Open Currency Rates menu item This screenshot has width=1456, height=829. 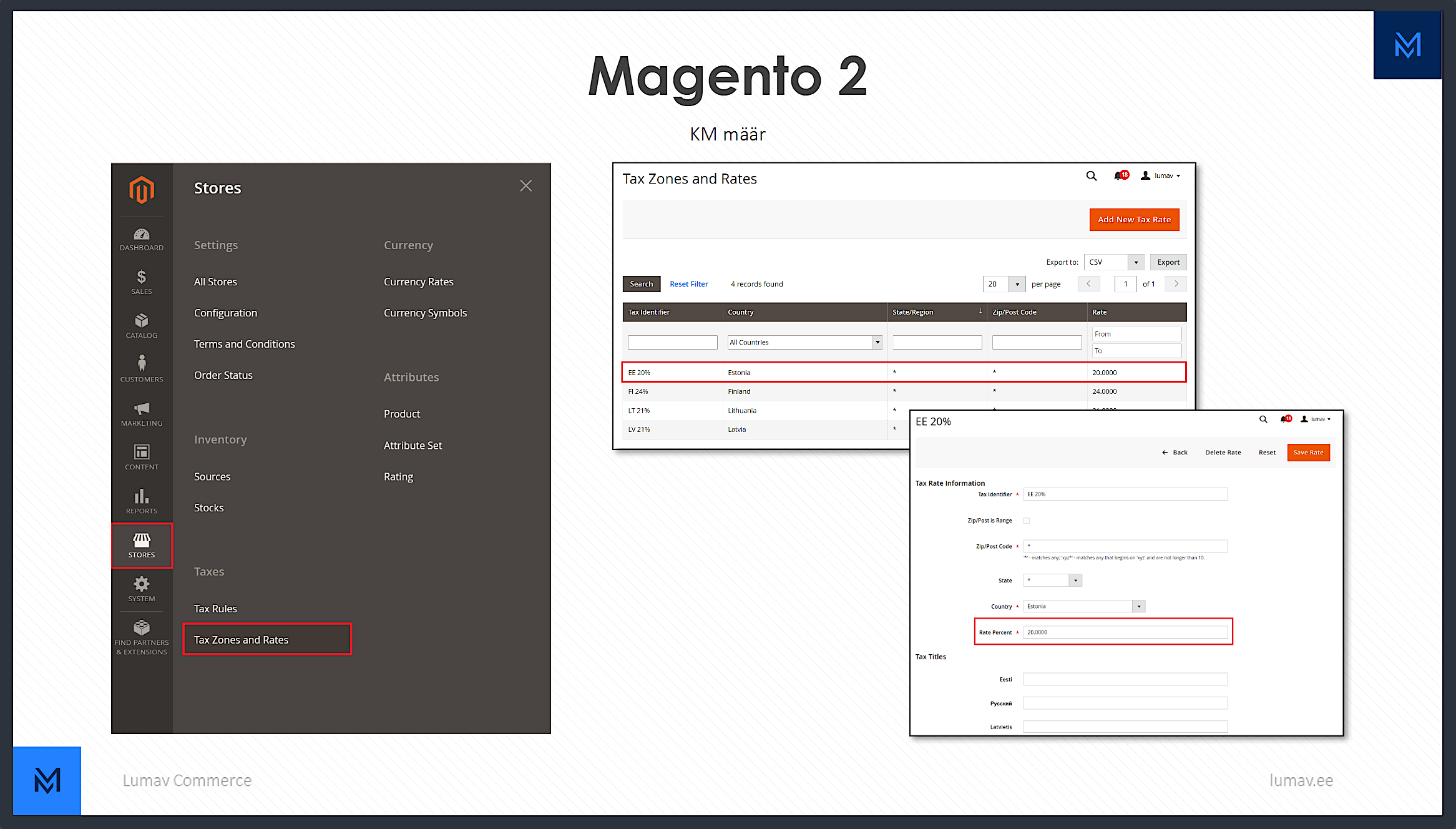[x=418, y=282]
